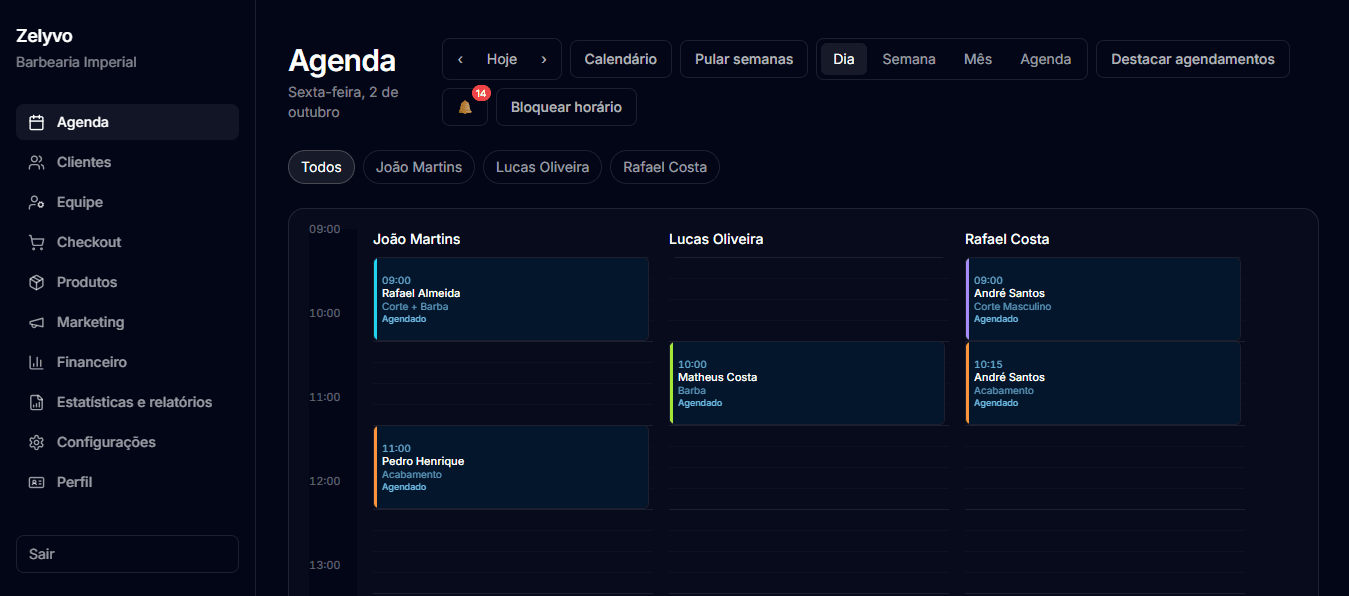Image resolution: width=1349 pixels, height=596 pixels.
Task: Open Marketing in the sidebar
Action: (x=127, y=322)
